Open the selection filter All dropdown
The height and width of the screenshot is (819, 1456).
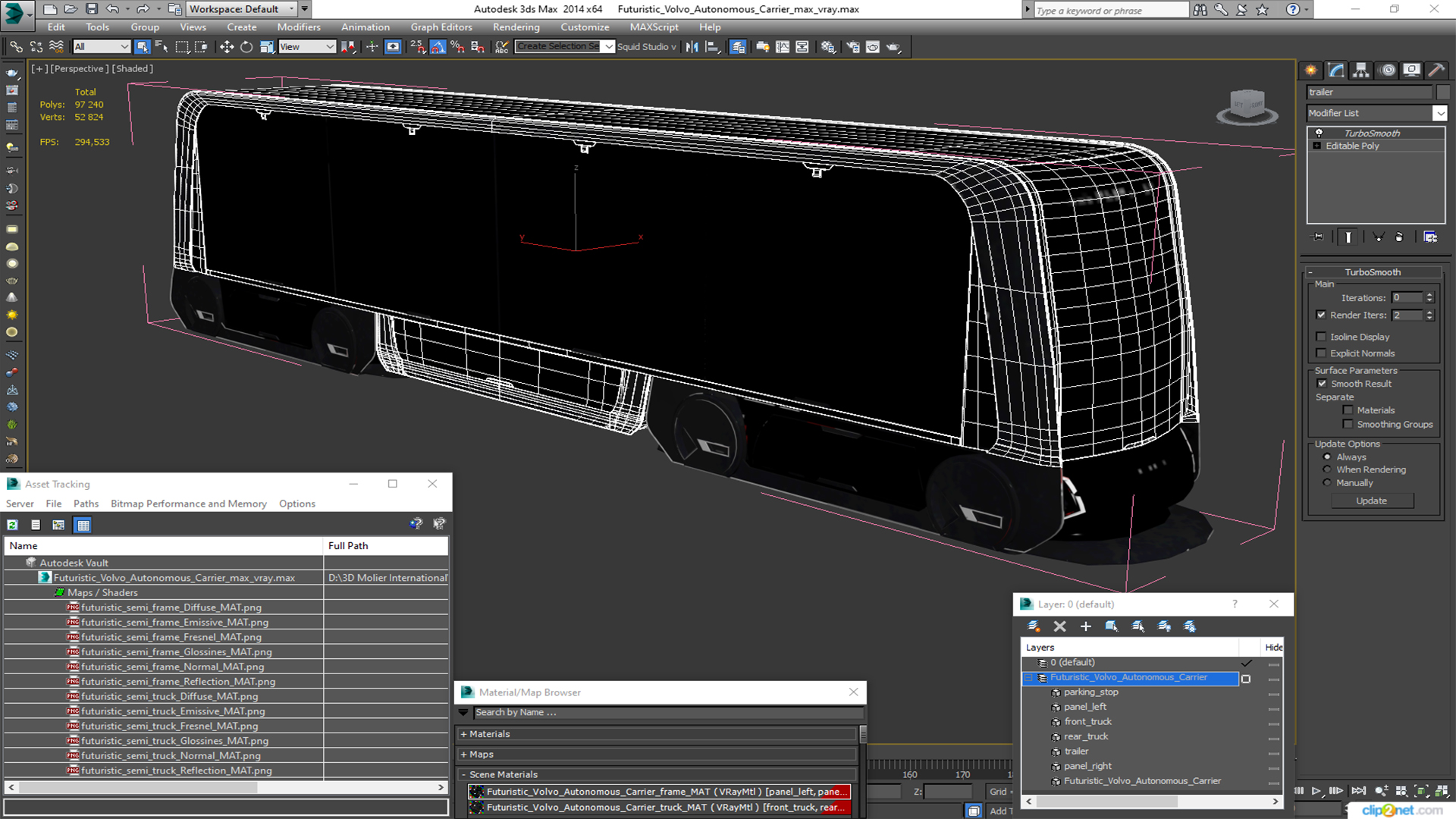[x=102, y=47]
